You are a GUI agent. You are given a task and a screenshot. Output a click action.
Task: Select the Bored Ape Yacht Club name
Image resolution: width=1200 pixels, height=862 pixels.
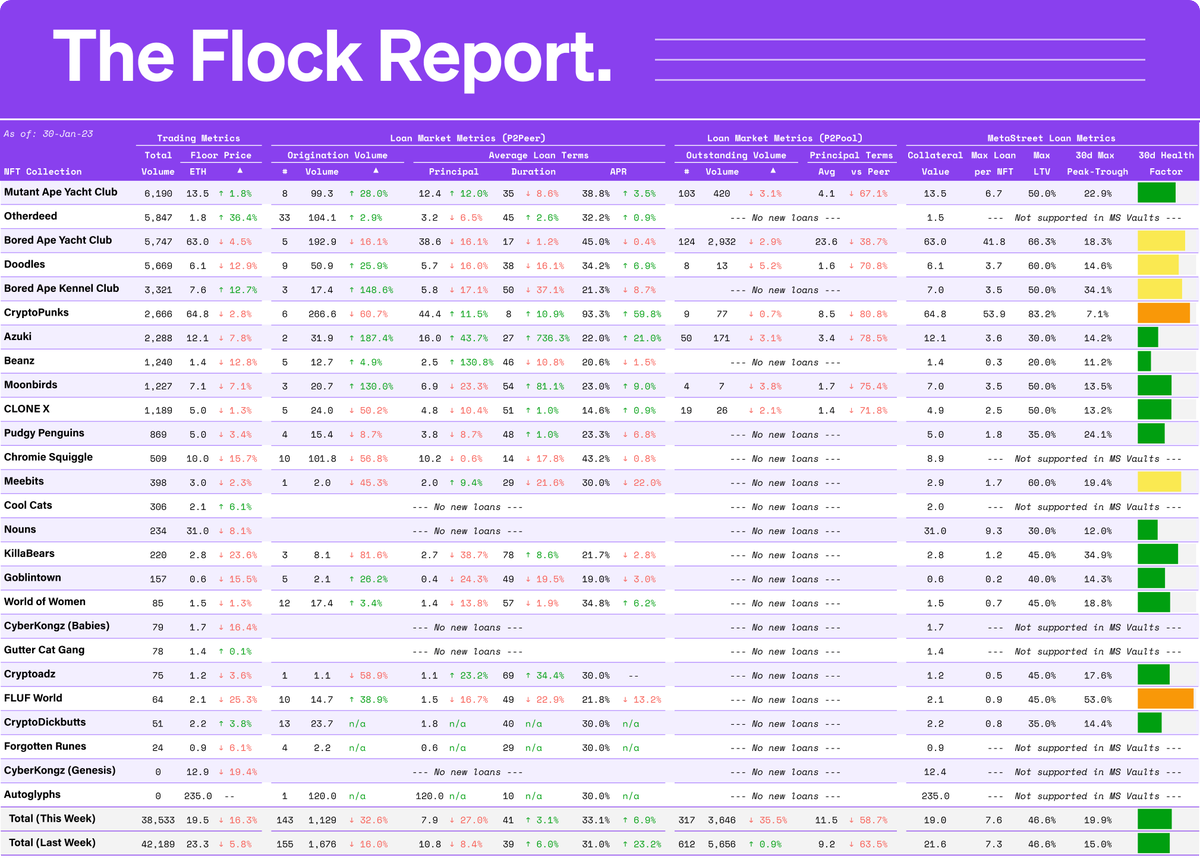pos(58,240)
